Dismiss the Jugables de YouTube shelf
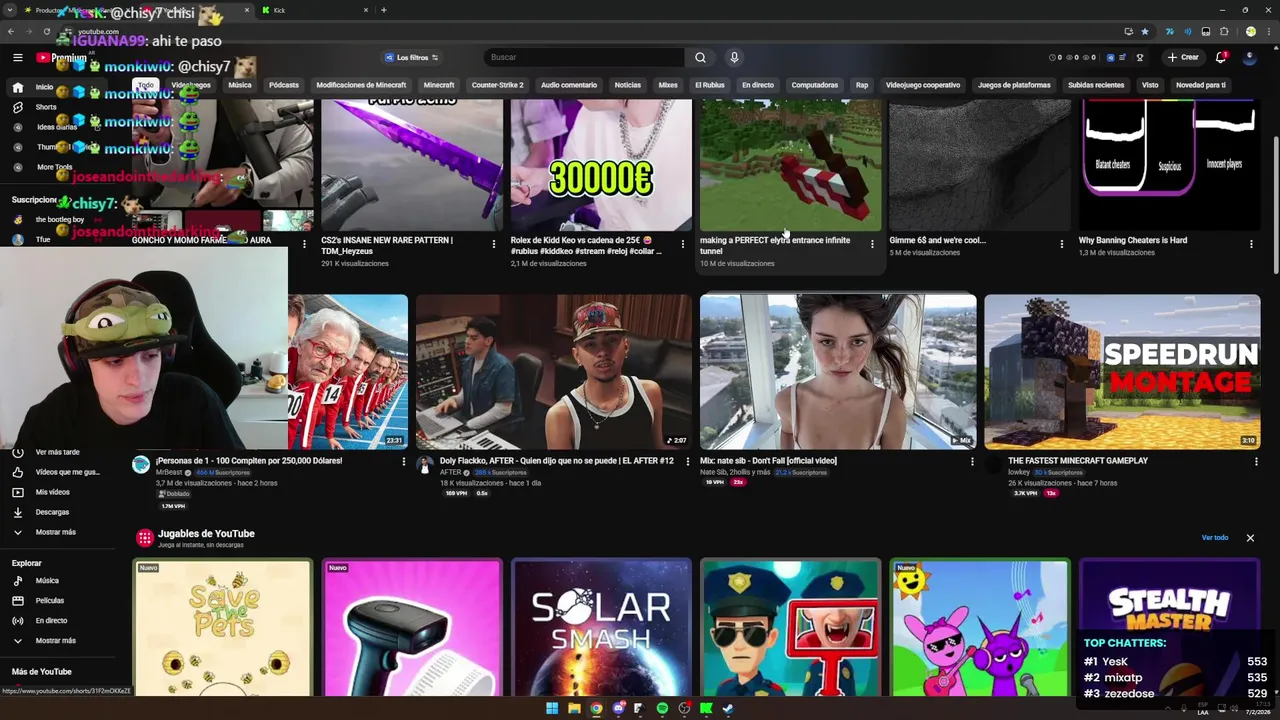1280x720 pixels. point(1250,538)
